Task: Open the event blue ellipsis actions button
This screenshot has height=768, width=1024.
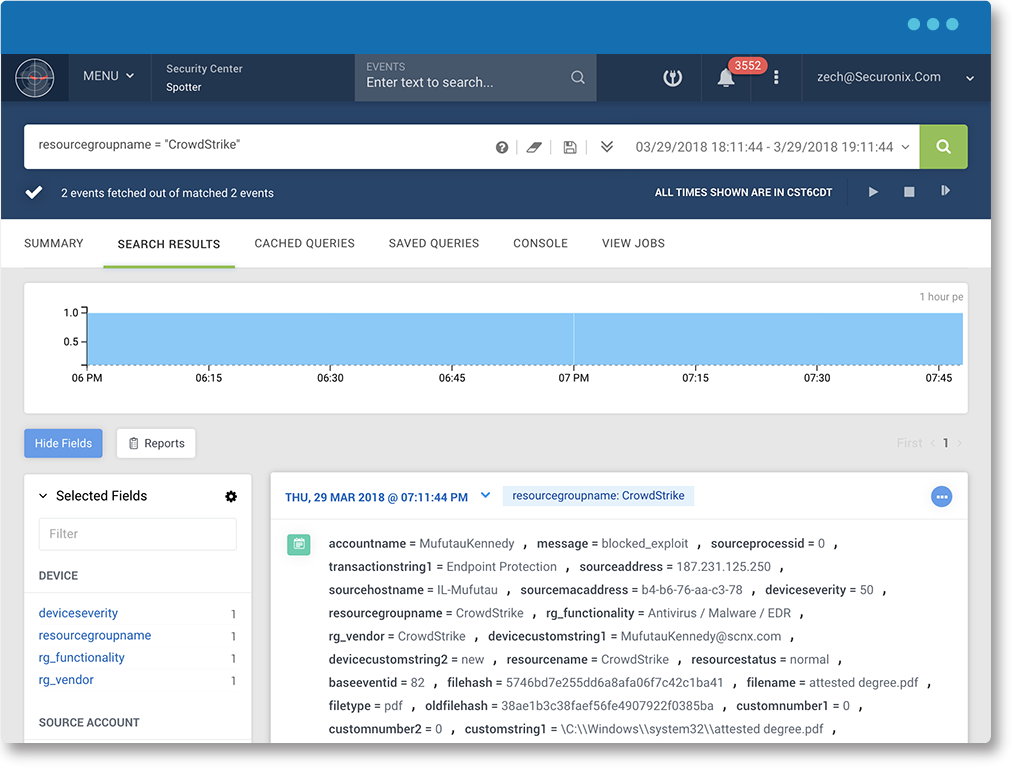Action: (941, 497)
